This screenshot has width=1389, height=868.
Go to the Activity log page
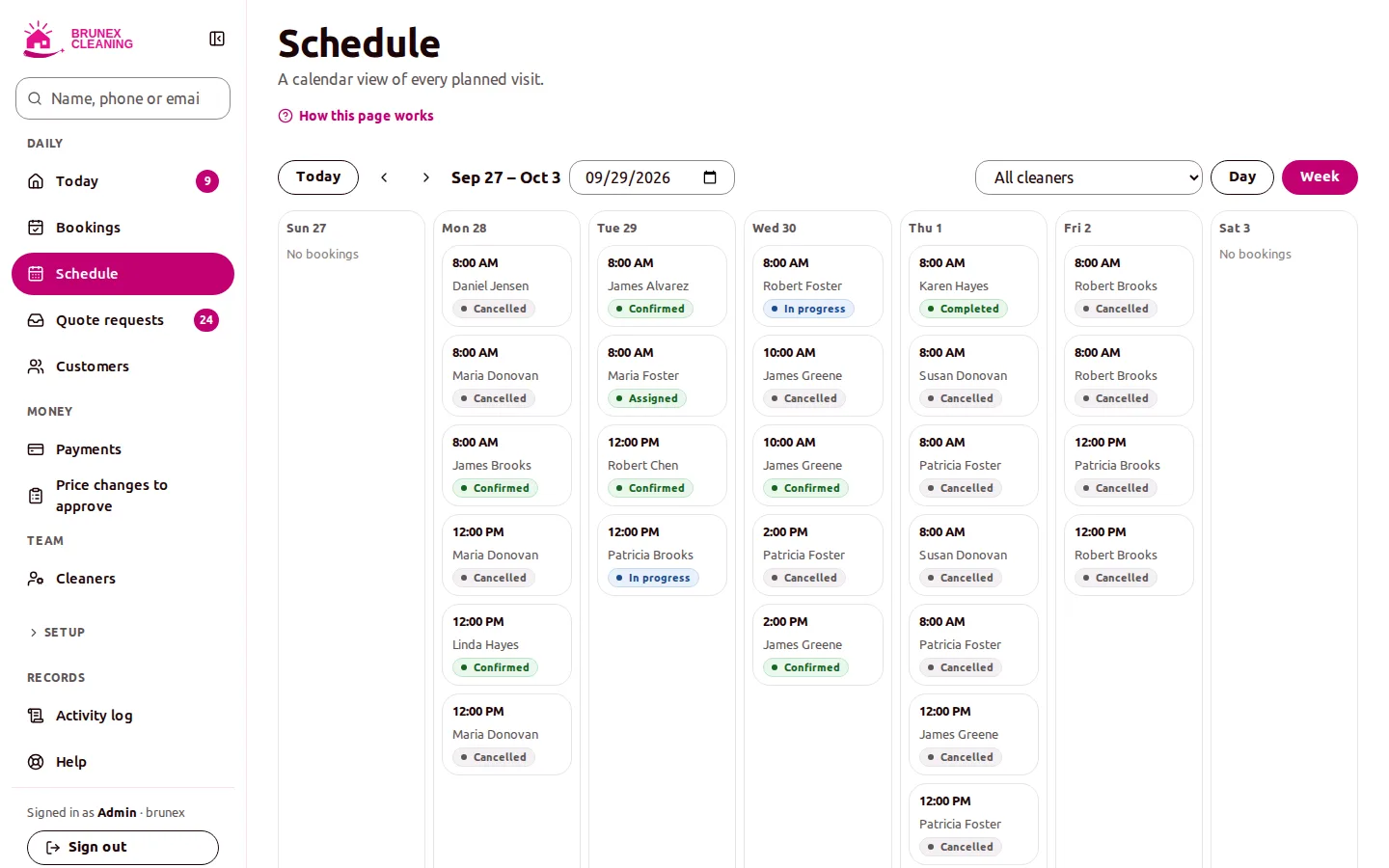coord(123,716)
